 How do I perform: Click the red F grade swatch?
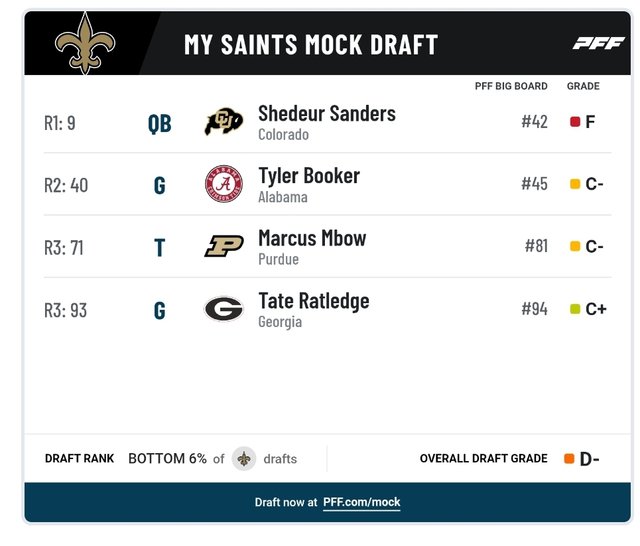575,122
